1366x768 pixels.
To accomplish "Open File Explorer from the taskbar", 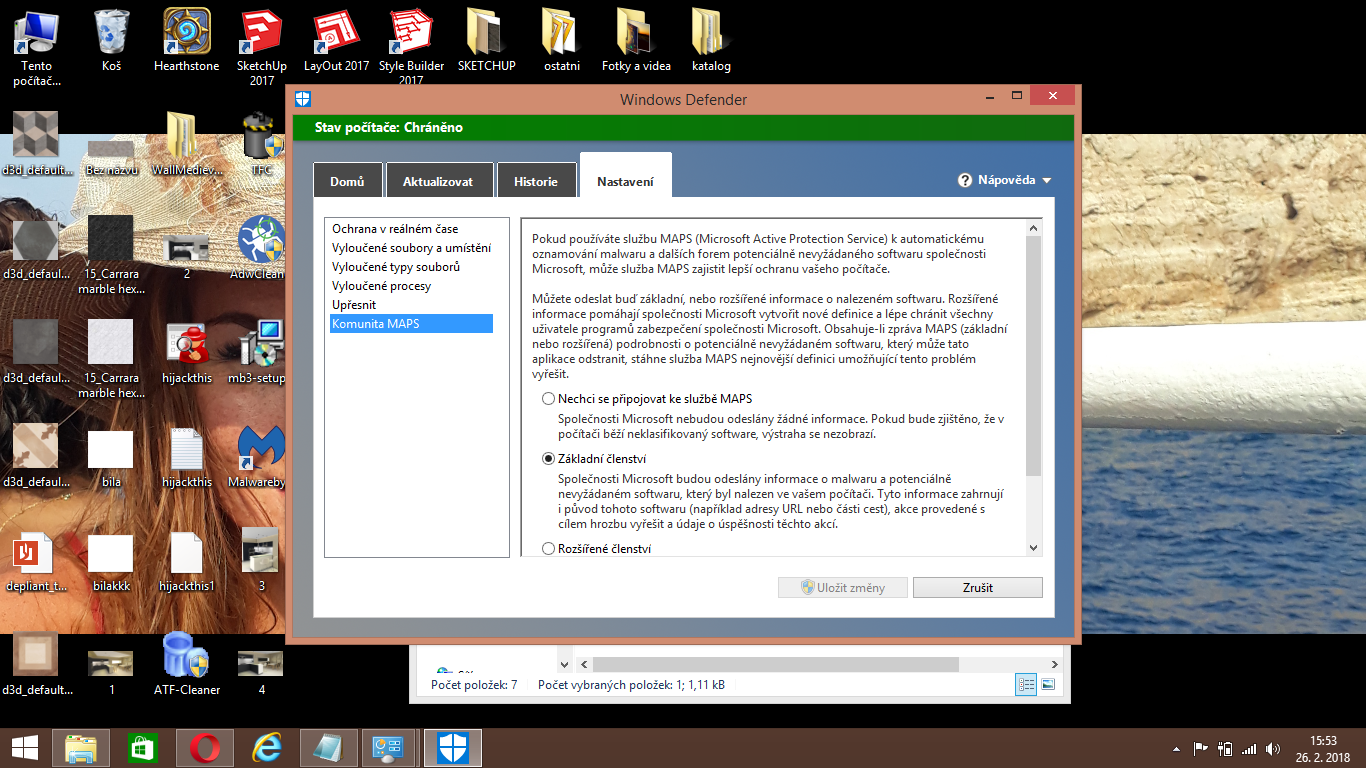I will pos(81,747).
